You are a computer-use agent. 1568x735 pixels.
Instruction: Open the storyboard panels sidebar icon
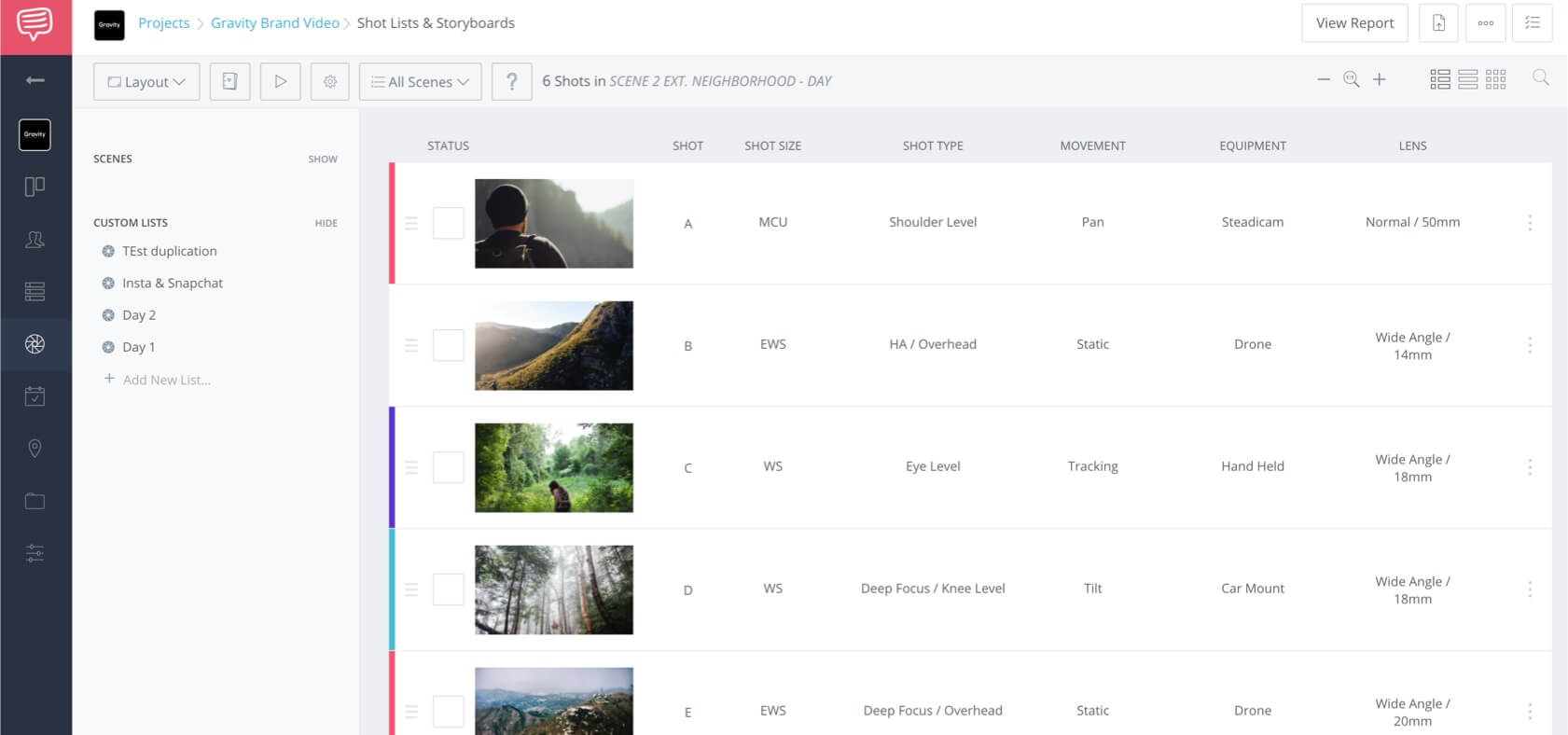(35, 187)
